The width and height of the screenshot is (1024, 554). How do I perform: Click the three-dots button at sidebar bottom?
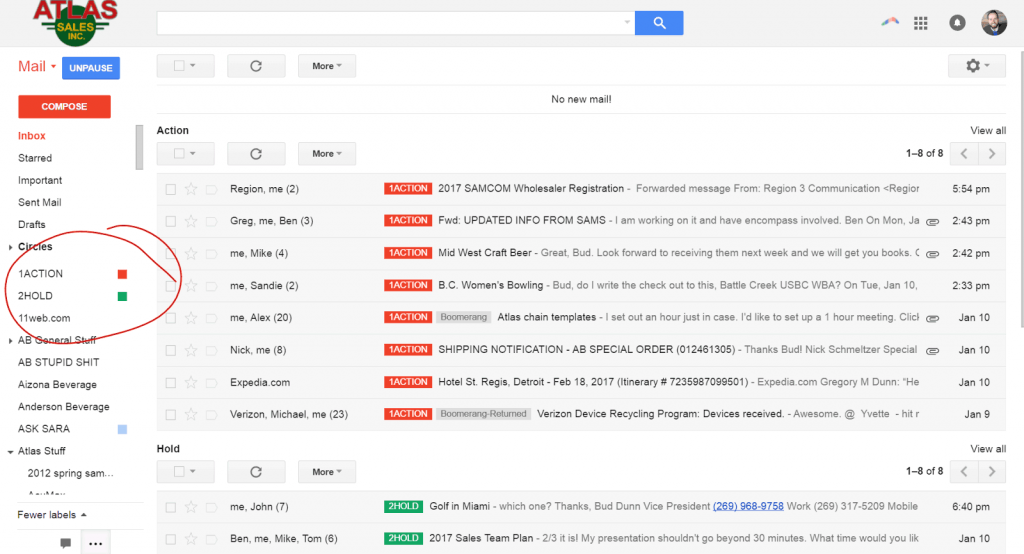[95, 543]
